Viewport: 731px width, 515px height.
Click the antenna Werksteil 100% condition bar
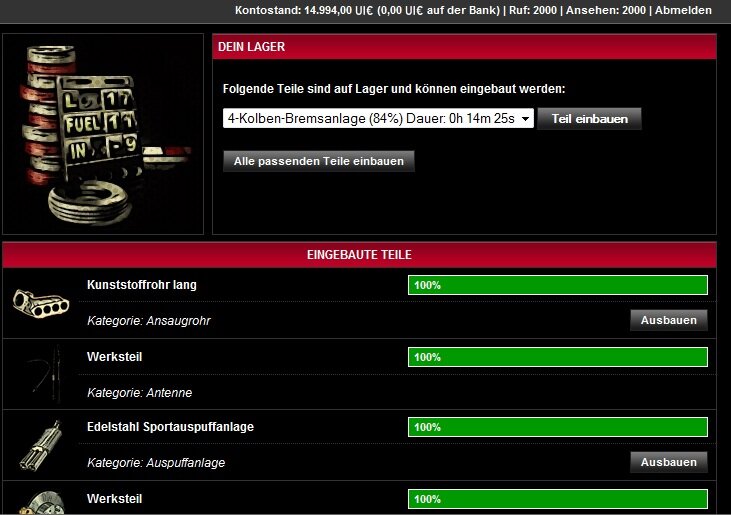click(x=557, y=357)
